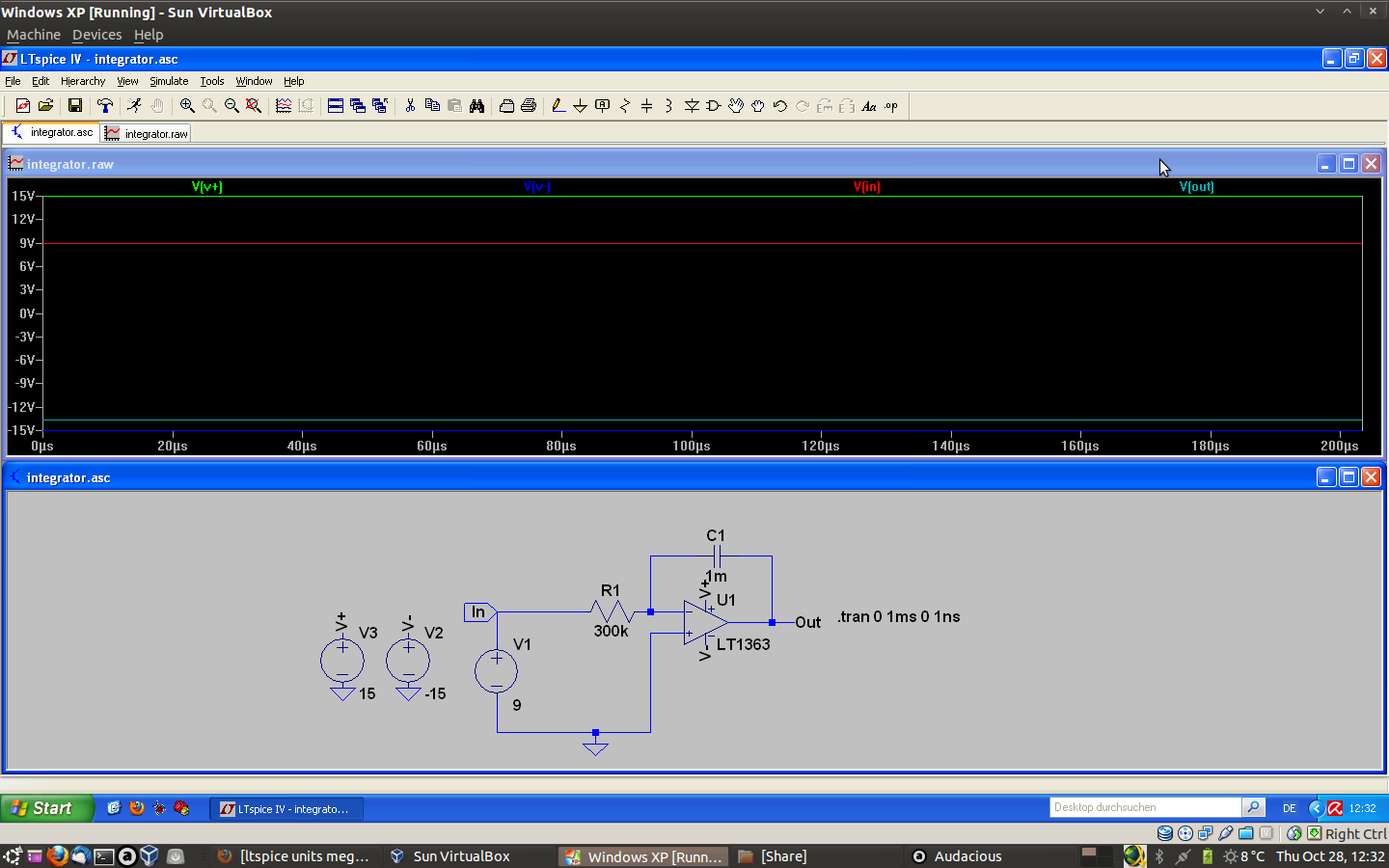Save the schematic with the floppy disk icon
The width and height of the screenshot is (1389, 868).
pos(74,106)
